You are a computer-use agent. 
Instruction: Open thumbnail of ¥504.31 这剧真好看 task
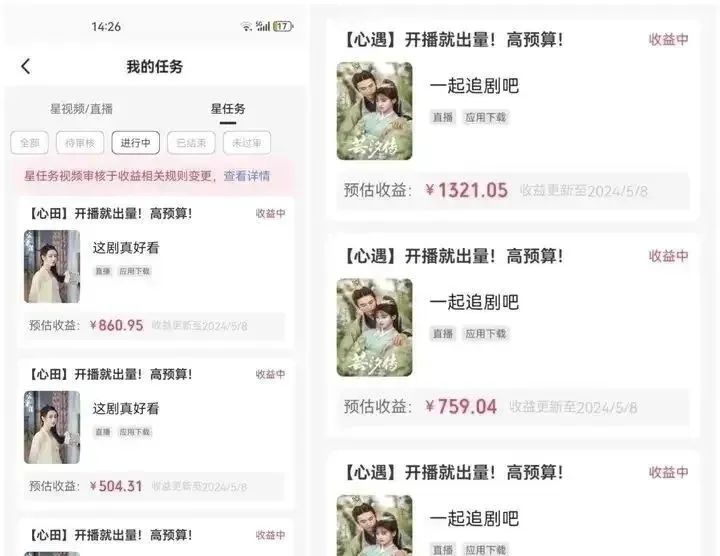coord(52,427)
